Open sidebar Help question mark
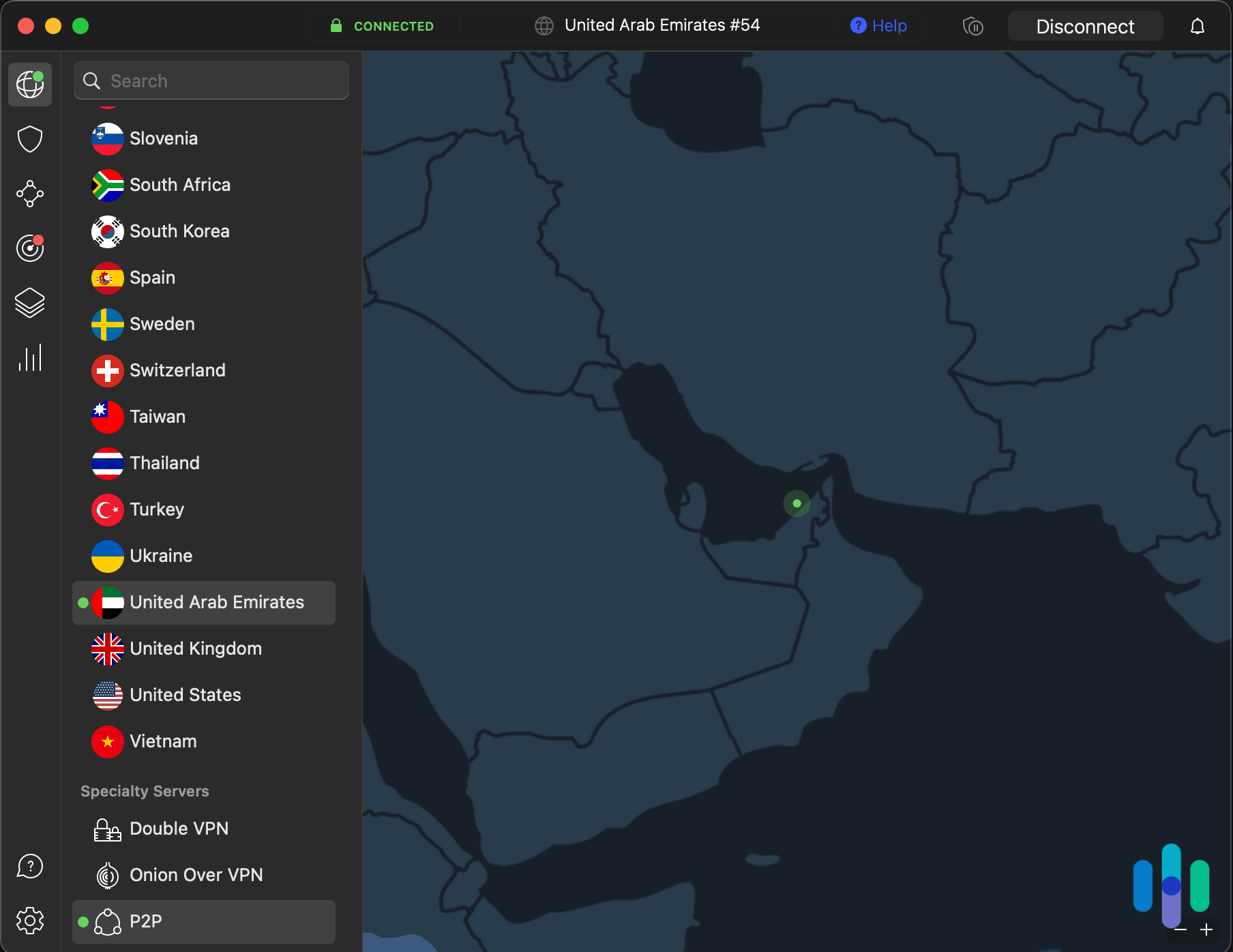Screen dimensions: 1233x952 [29, 866]
